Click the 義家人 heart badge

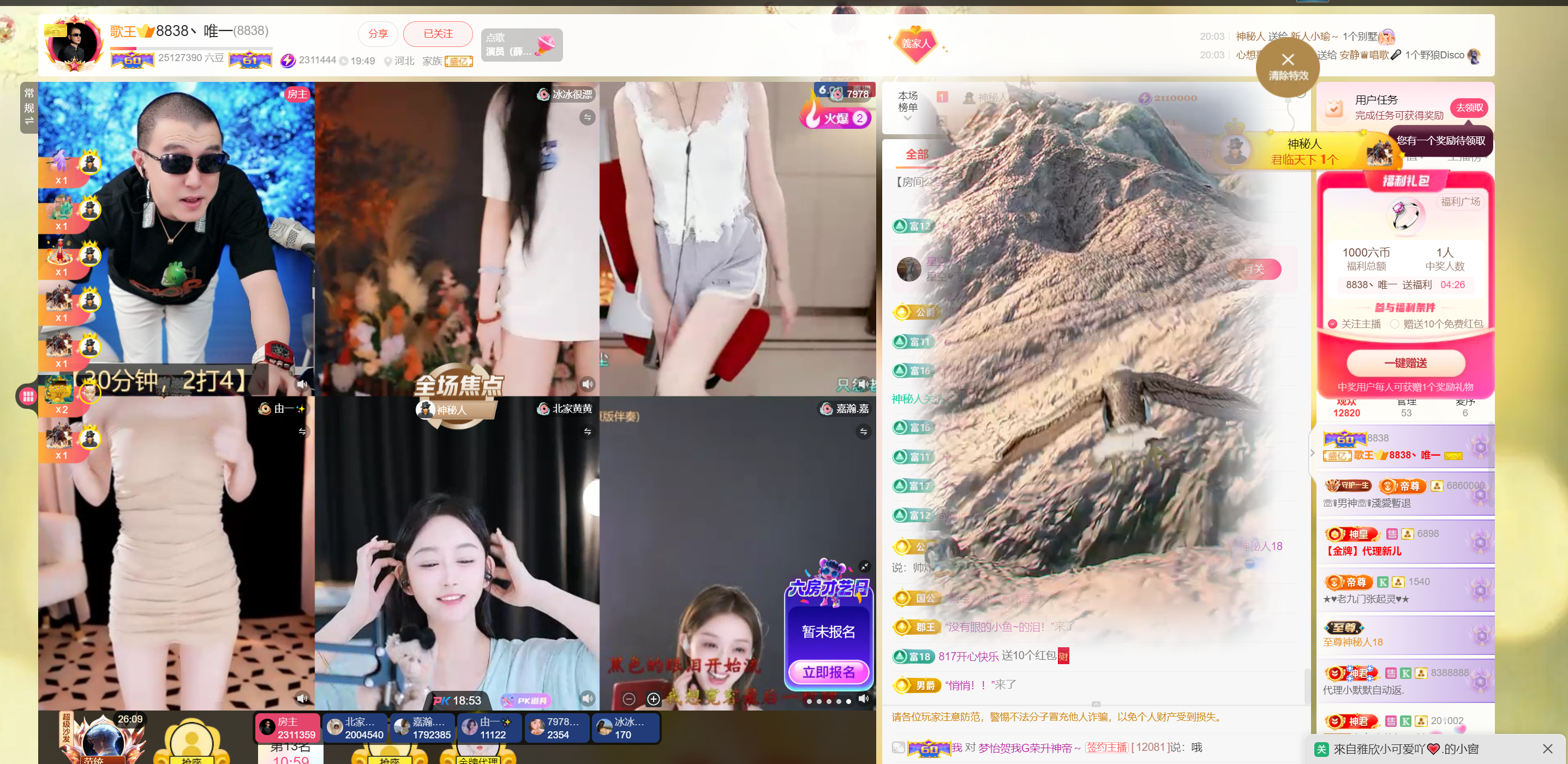[916, 44]
